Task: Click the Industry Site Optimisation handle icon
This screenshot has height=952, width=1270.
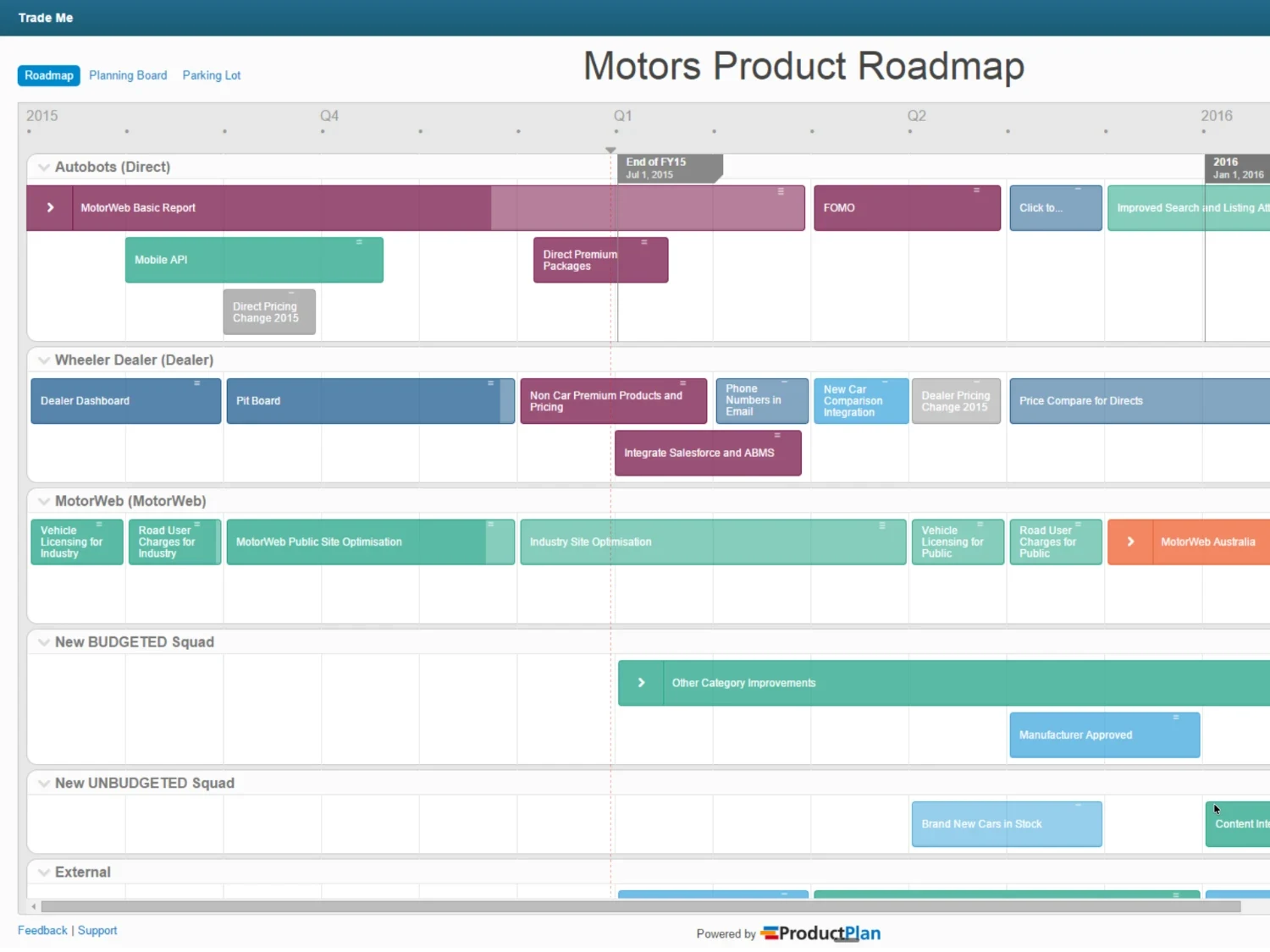Action: 882,525
